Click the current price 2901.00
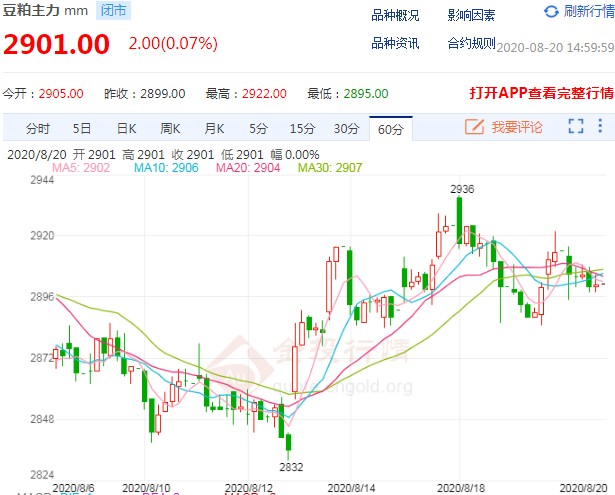 [56, 44]
